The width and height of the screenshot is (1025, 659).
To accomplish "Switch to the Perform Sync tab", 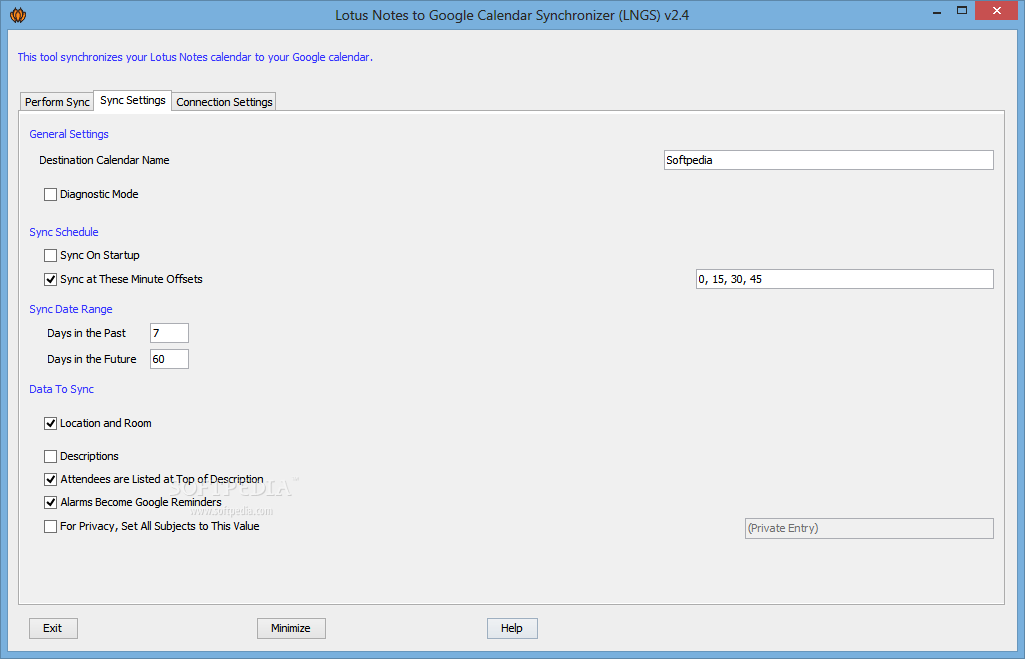I will pyautogui.click(x=57, y=102).
